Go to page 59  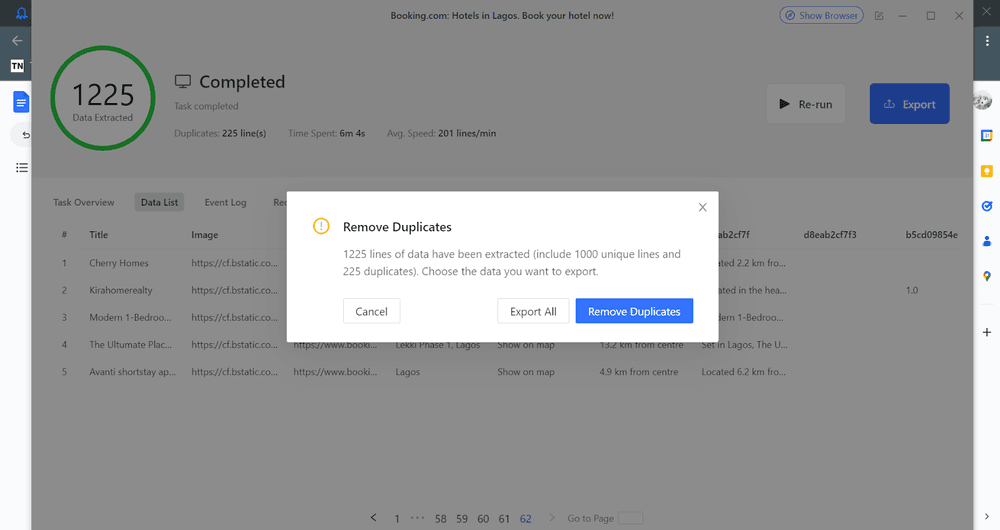pyautogui.click(x=462, y=519)
